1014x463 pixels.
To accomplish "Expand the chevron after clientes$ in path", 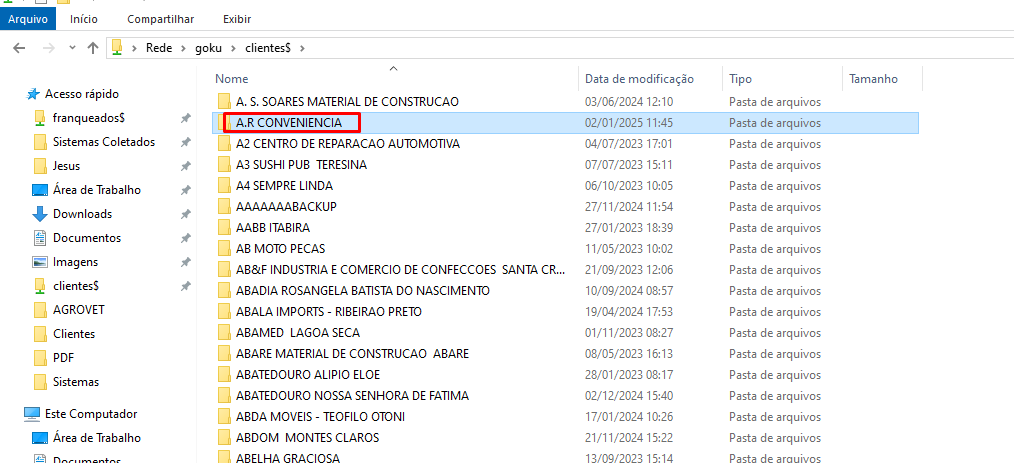I will [300, 48].
